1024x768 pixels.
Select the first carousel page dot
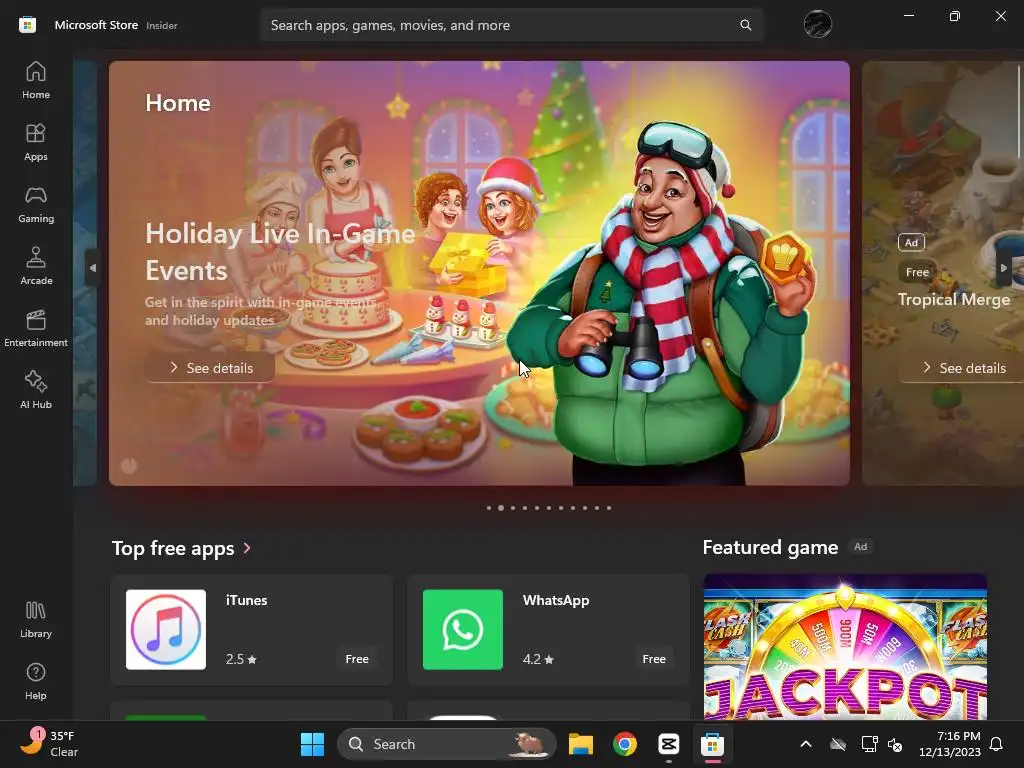[488, 507]
